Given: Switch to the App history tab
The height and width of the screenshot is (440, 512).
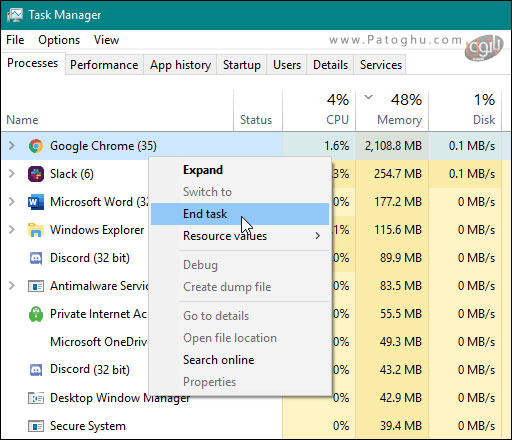Looking at the screenshot, I should click(x=180, y=65).
